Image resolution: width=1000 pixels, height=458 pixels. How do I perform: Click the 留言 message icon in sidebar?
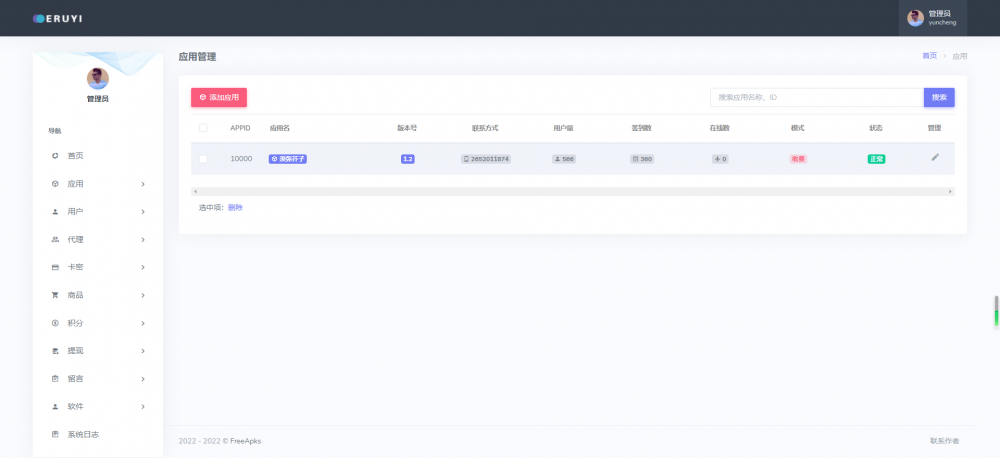tap(55, 379)
